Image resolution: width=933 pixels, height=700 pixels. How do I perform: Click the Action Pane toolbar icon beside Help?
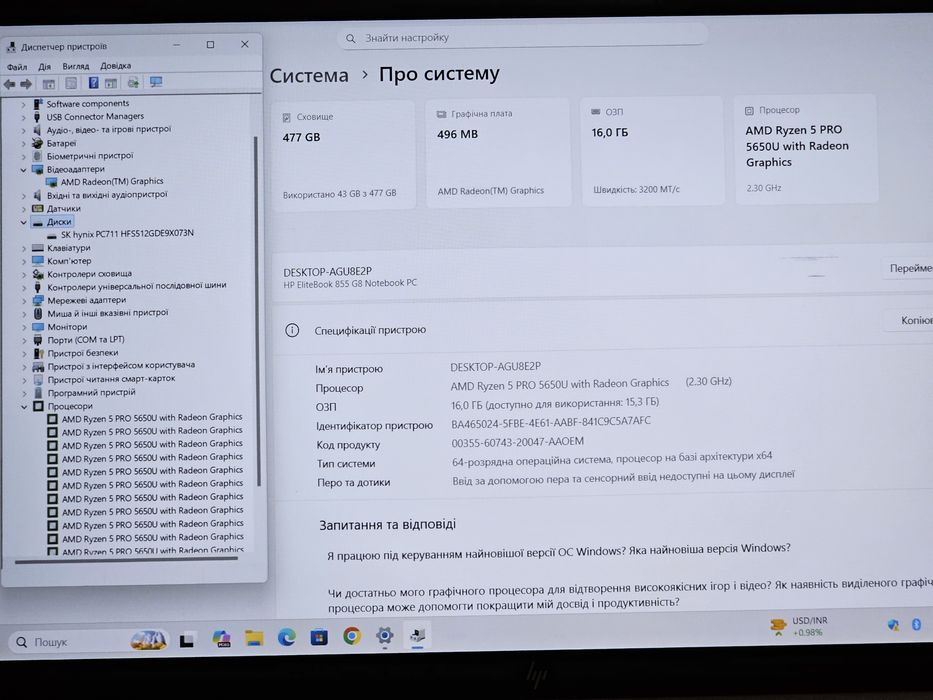click(111, 83)
